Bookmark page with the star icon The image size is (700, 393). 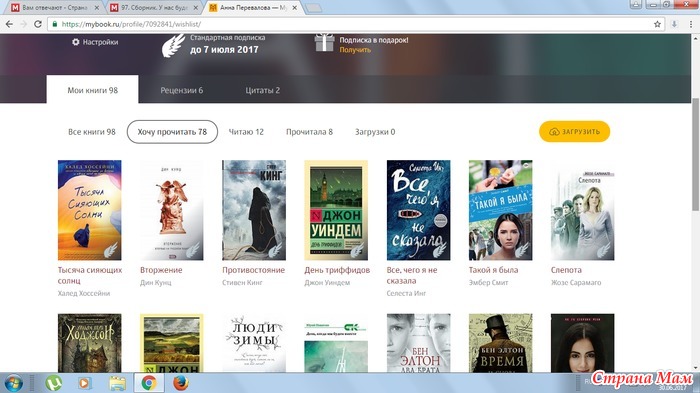point(657,24)
